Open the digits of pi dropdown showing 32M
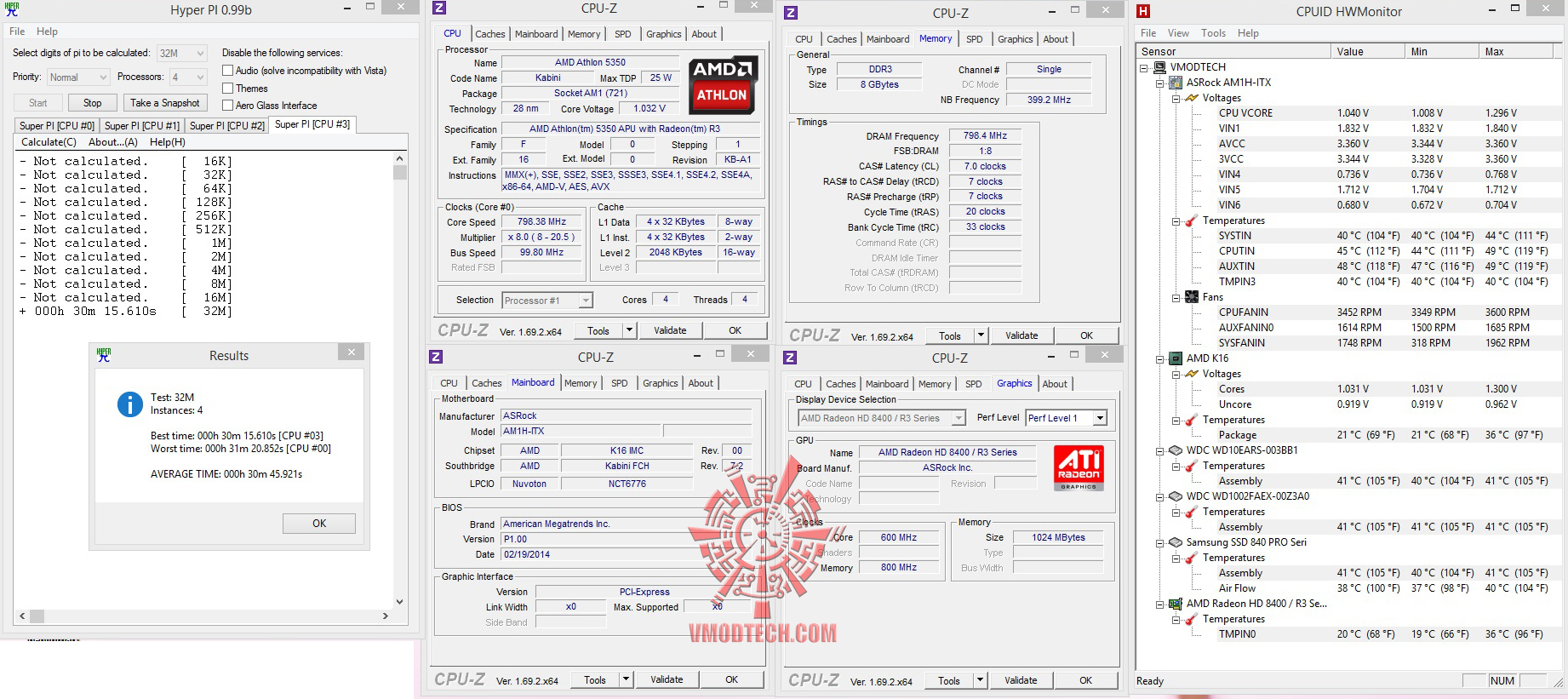The image size is (1568, 699). (182, 53)
